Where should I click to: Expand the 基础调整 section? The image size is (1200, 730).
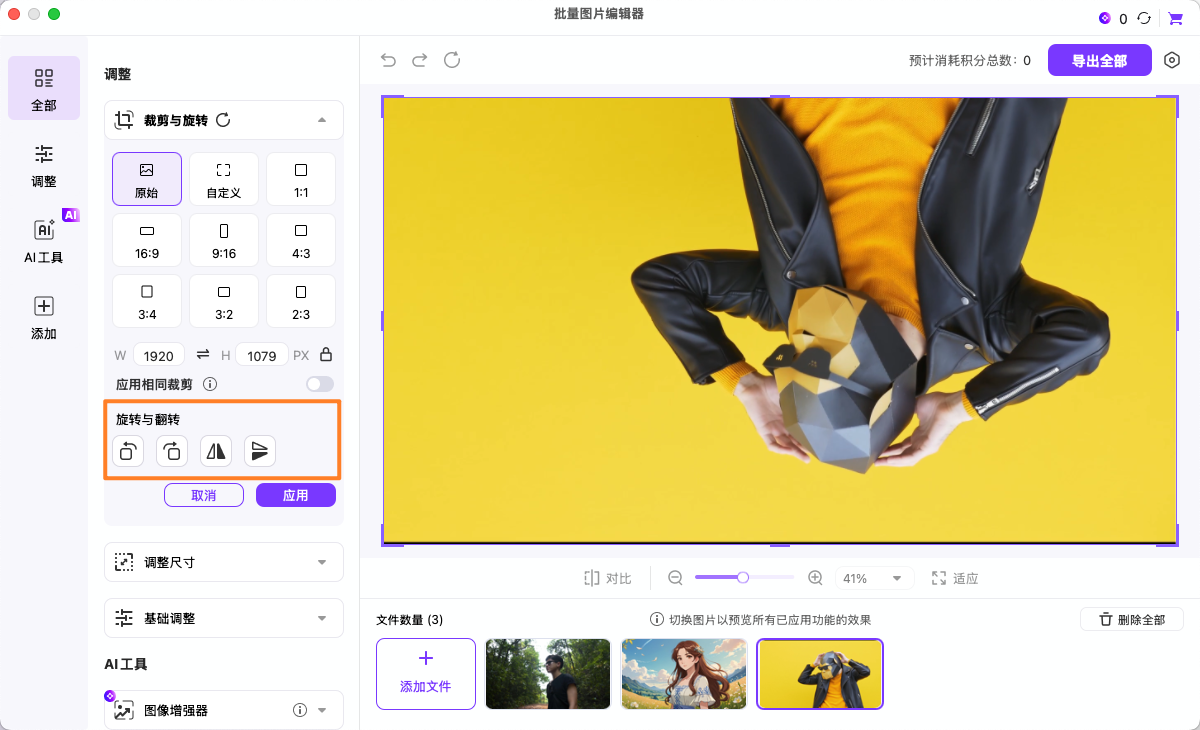coord(223,618)
